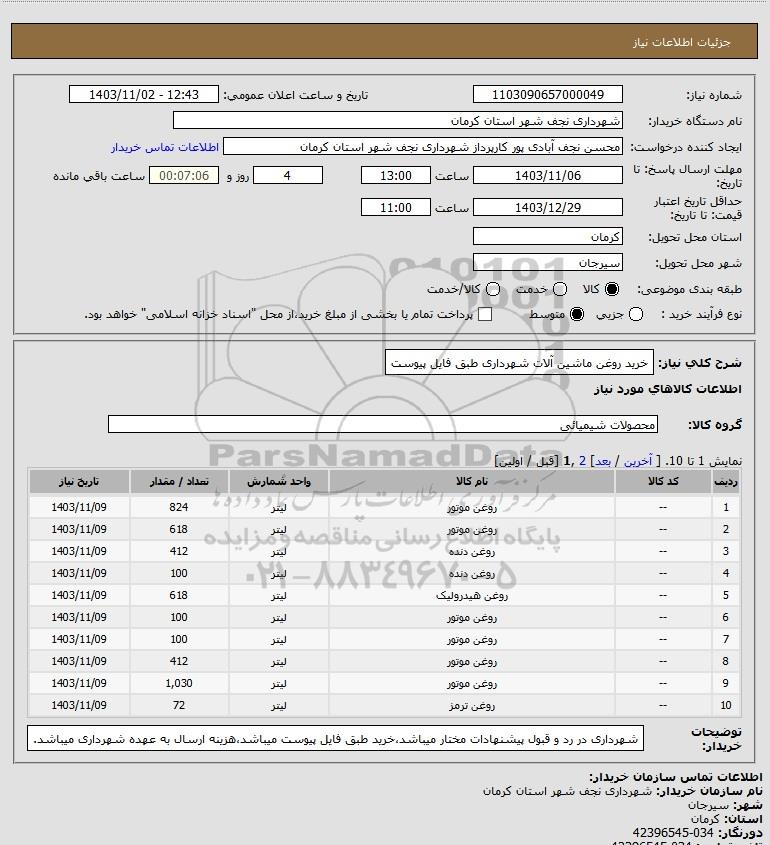
Task: Click quantity 824 in row 1
Action: point(179,507)
